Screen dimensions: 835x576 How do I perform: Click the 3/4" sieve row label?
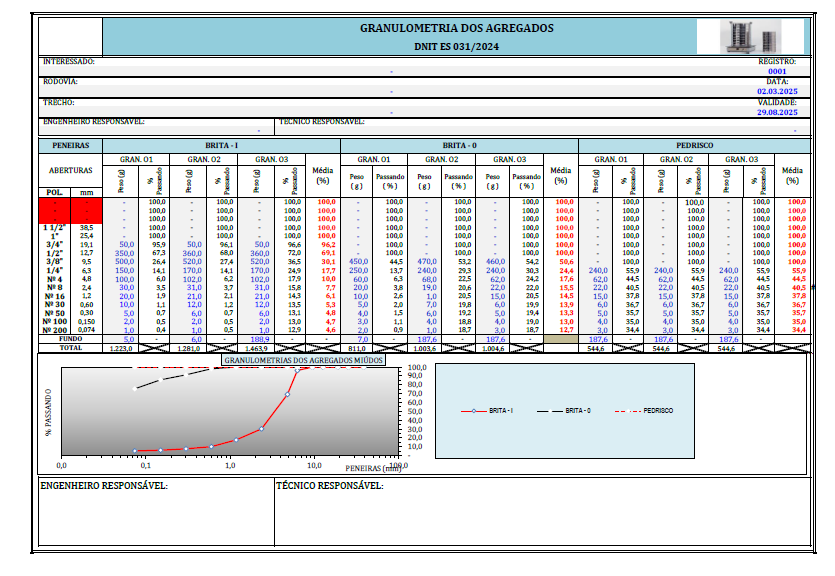coord(54,245)
